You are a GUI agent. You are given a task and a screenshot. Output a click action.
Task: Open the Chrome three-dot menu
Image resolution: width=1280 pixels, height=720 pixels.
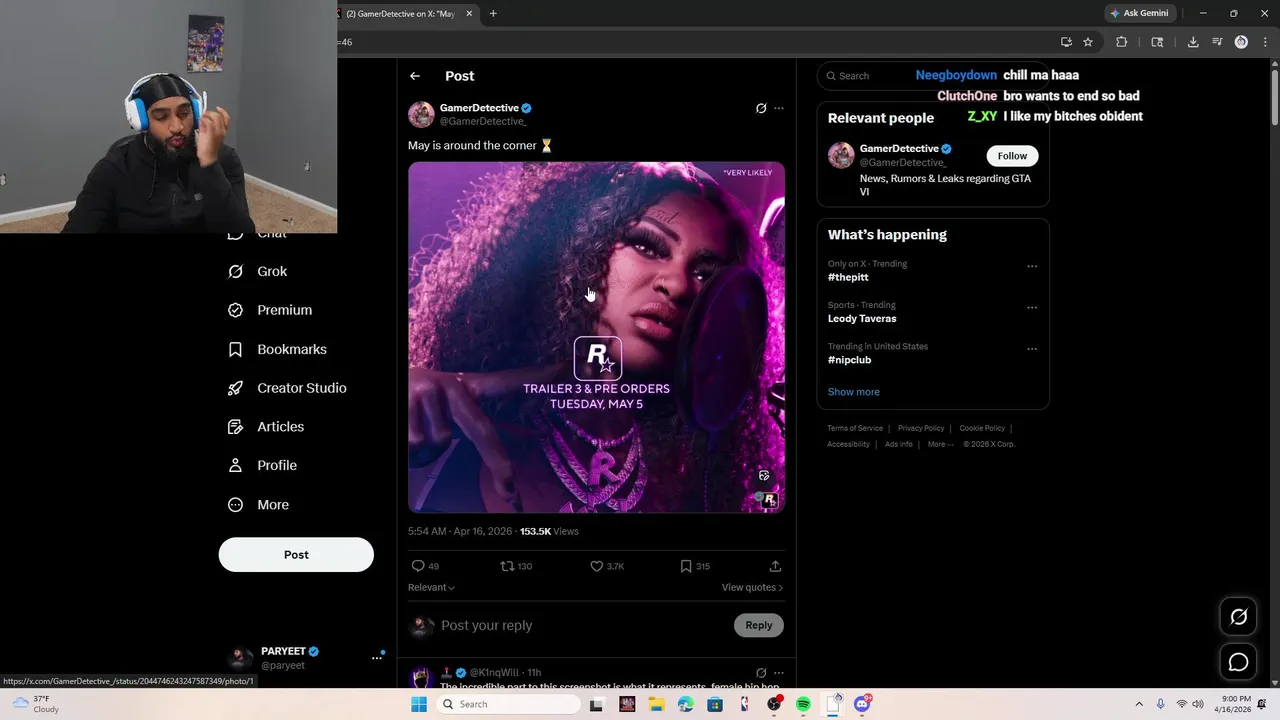point(1263,42)
